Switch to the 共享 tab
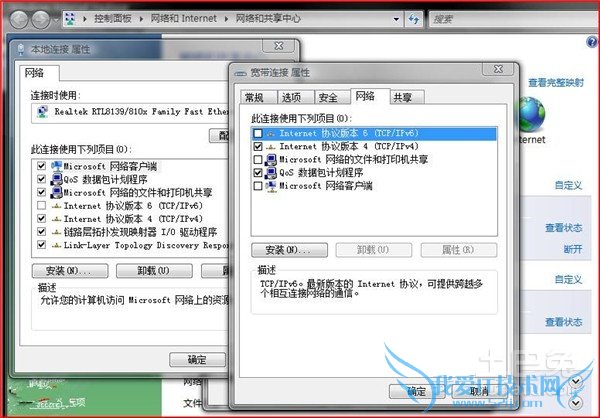Viewport: 600px width, 418px height. point(407,97)
